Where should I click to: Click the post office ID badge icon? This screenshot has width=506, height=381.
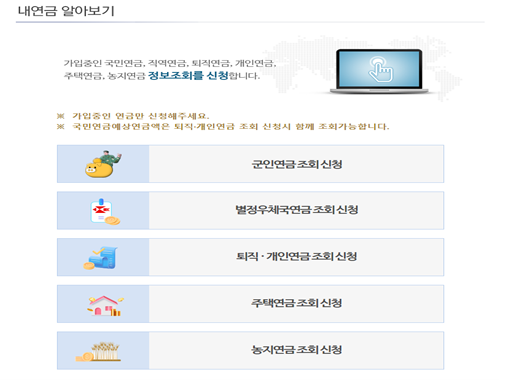pyautogui.click(x=105, y=212)
